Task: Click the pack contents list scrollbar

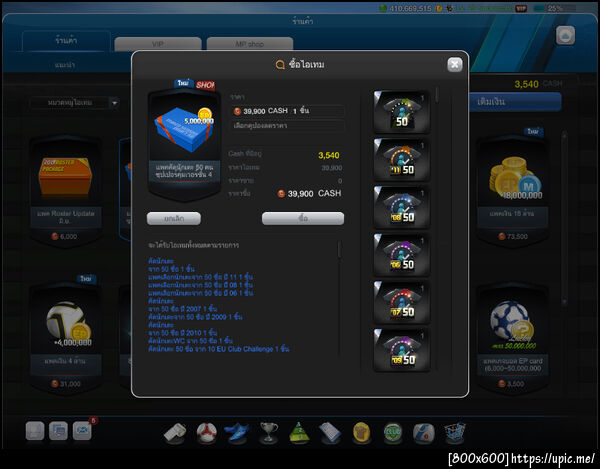Action: point(437,95)
